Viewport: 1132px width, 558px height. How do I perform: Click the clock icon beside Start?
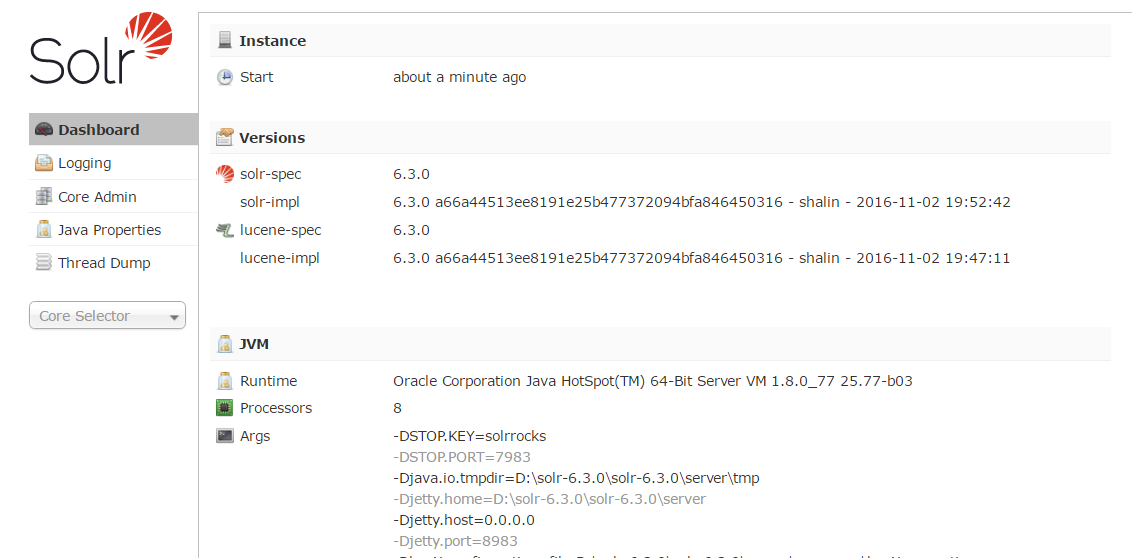[225, 77]
